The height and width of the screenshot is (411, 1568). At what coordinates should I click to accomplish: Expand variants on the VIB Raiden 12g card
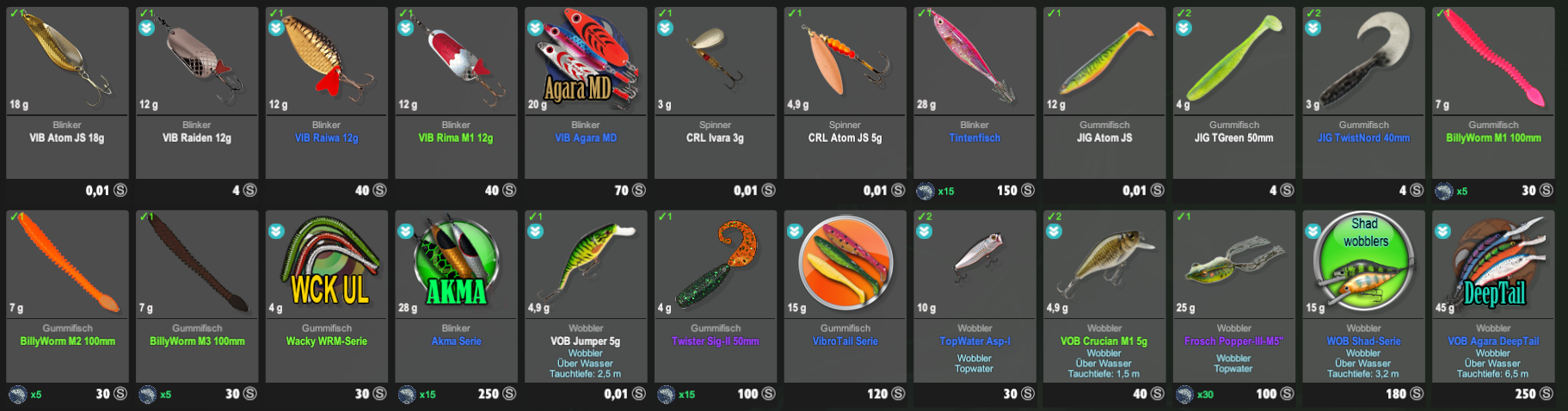tap(146, 28)
